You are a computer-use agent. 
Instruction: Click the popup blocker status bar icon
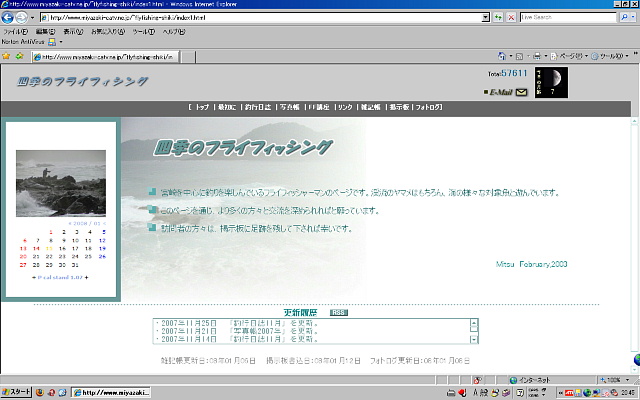(477, 380)
